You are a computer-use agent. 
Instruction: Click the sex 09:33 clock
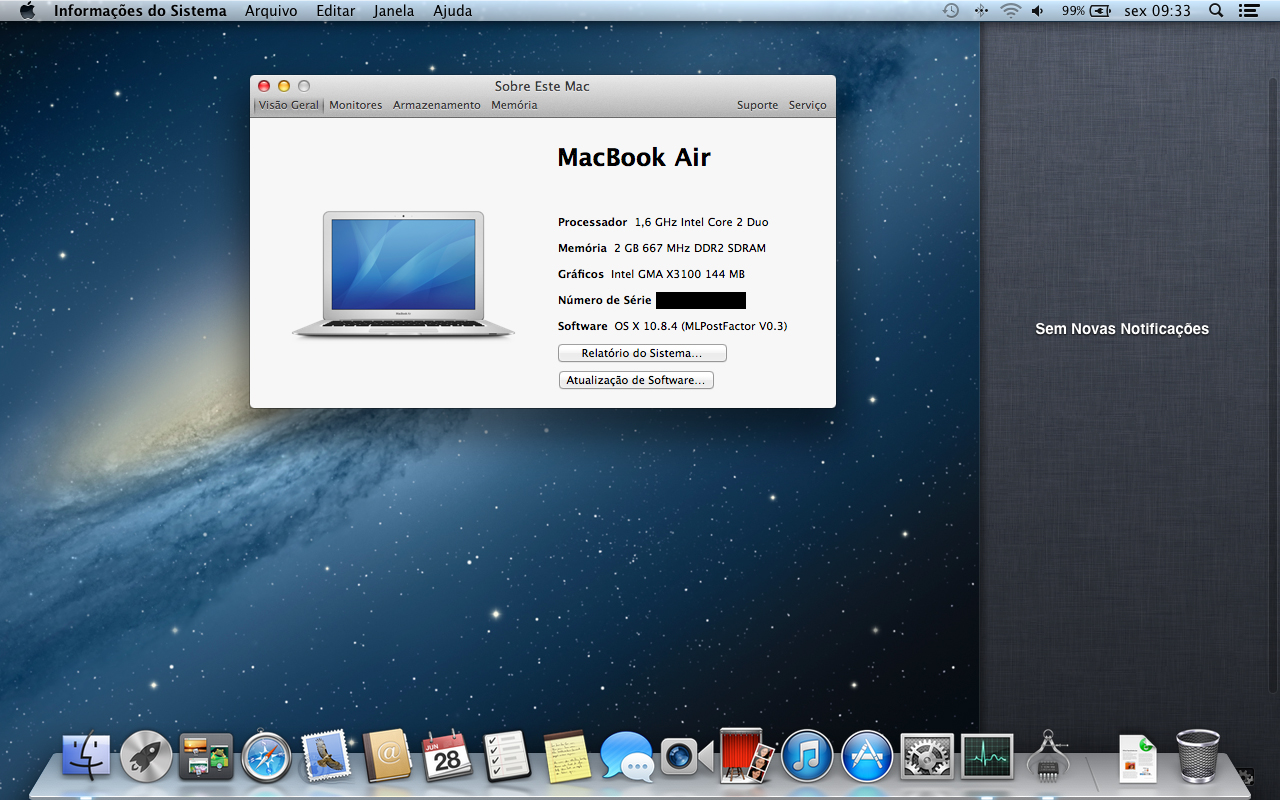tap(1157, 11)
